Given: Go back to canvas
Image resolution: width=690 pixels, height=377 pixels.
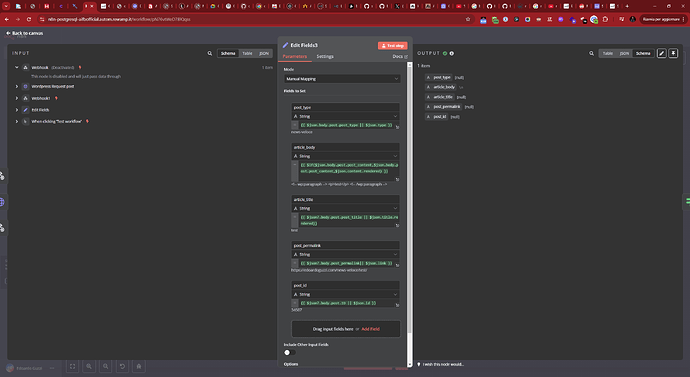Looking at the screenshot, I should pos(25,33).
